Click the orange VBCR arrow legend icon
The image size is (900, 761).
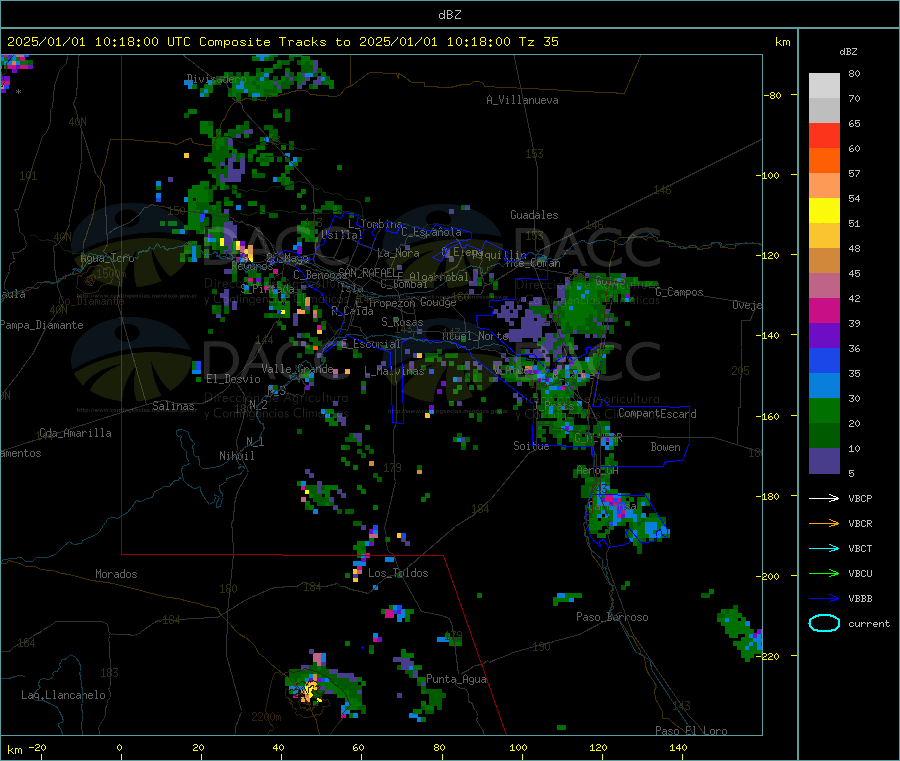click(x=824, y=523)
